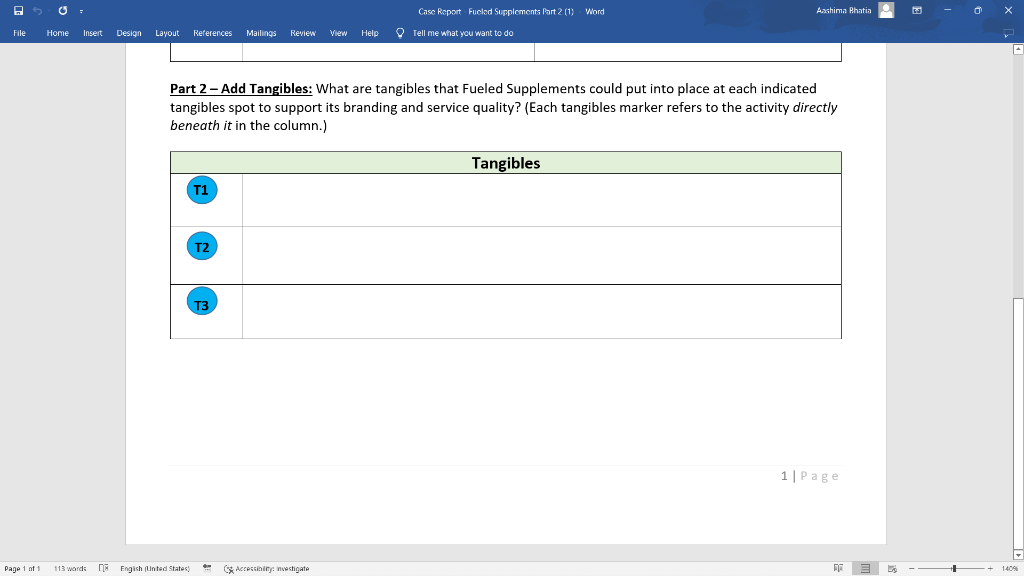Click the Tangibles table header
The image size is (1024, 576).
pos(505,163)
